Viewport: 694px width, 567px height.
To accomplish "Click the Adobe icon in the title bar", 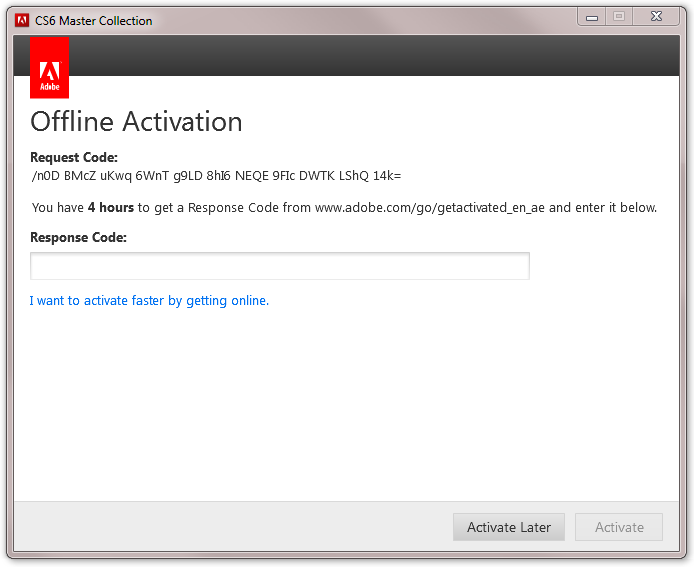I will pyautogui.click(x=22, y=20).
